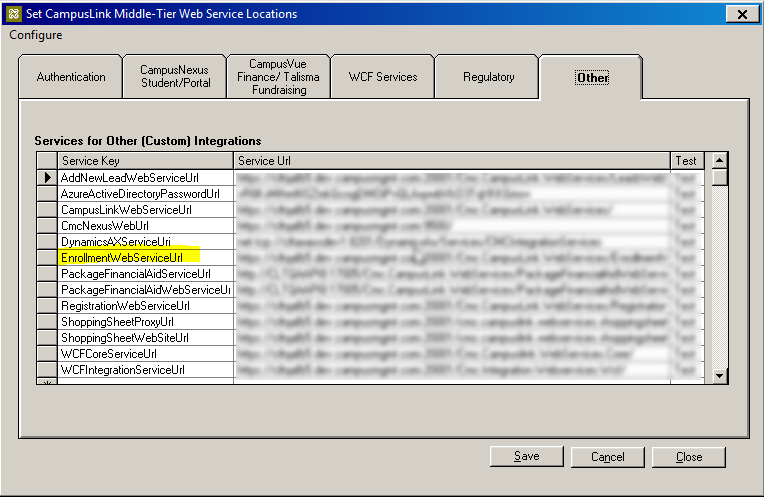Image resolution: width=764 pixels, height=497 pixels.
Task: Click the Cancel button
Action: (x=607, y=457)
